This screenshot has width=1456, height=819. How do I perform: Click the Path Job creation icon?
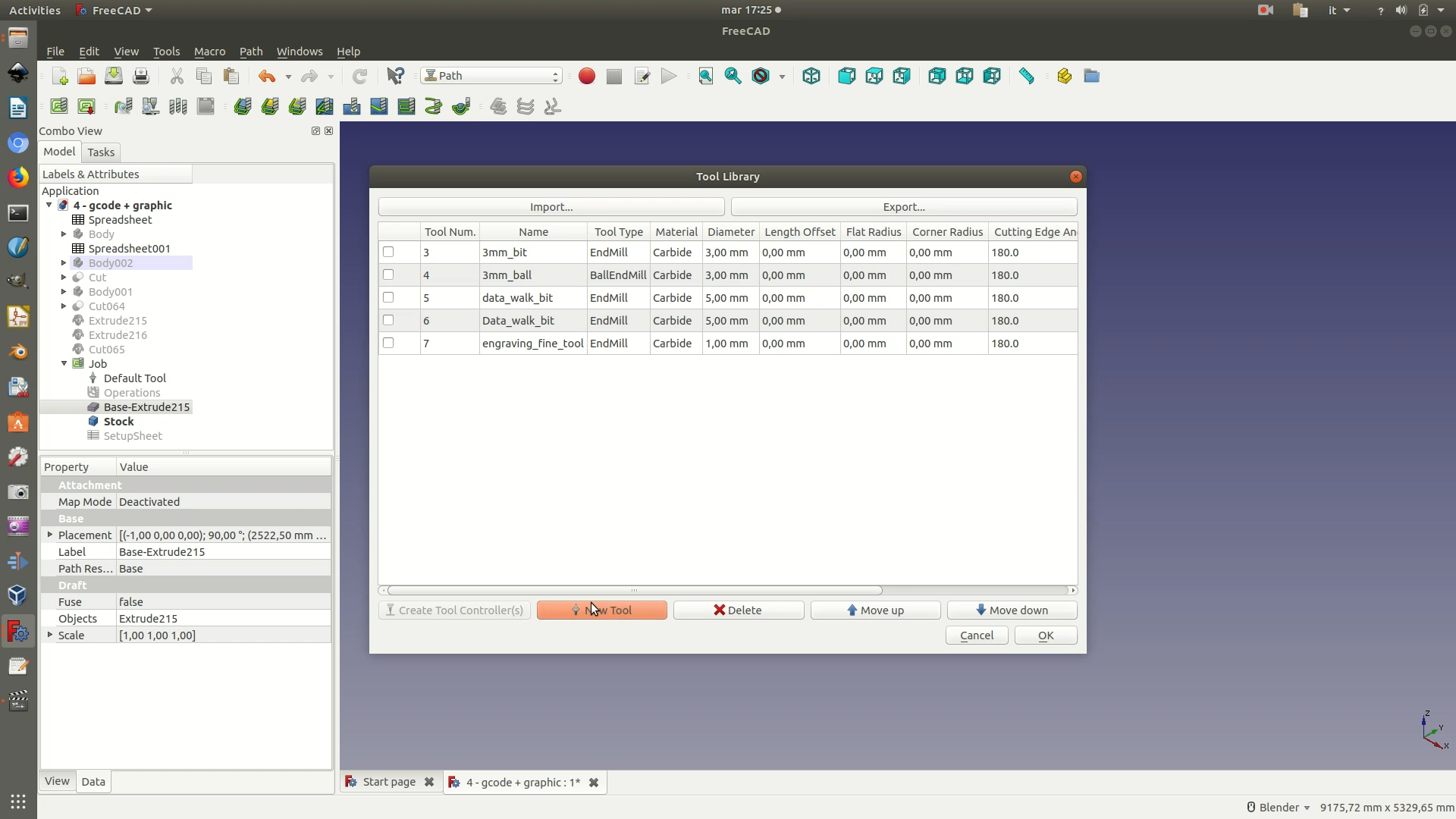58,107
